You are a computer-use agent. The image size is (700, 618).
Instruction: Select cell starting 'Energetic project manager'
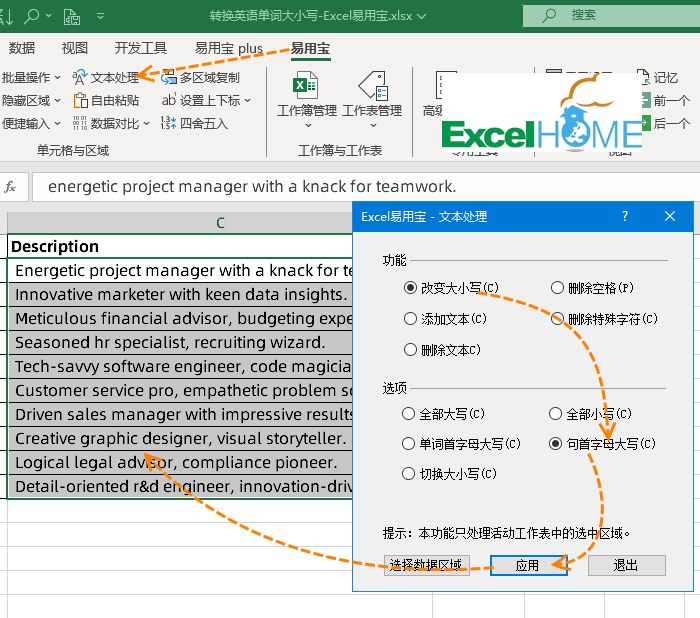click(180, 270)
